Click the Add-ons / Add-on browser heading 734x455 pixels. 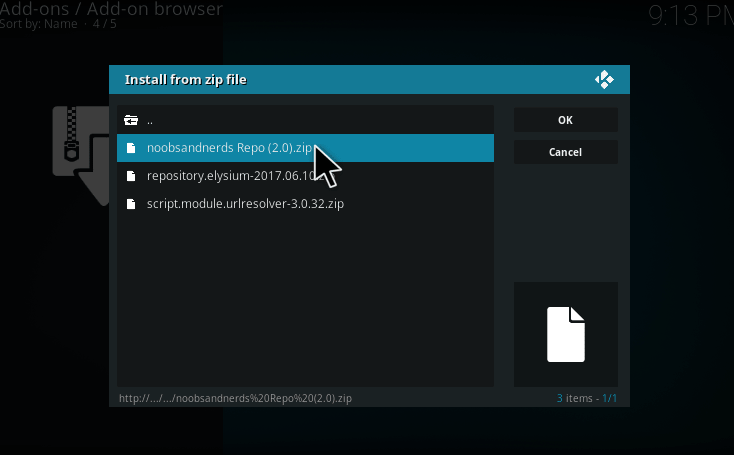tap(111, 8)
